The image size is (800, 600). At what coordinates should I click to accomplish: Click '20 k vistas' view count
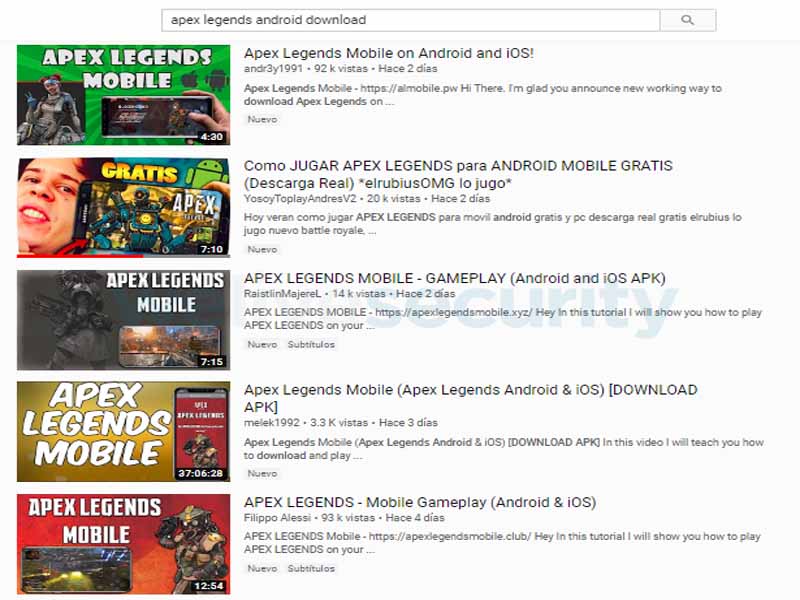[394, 198]
